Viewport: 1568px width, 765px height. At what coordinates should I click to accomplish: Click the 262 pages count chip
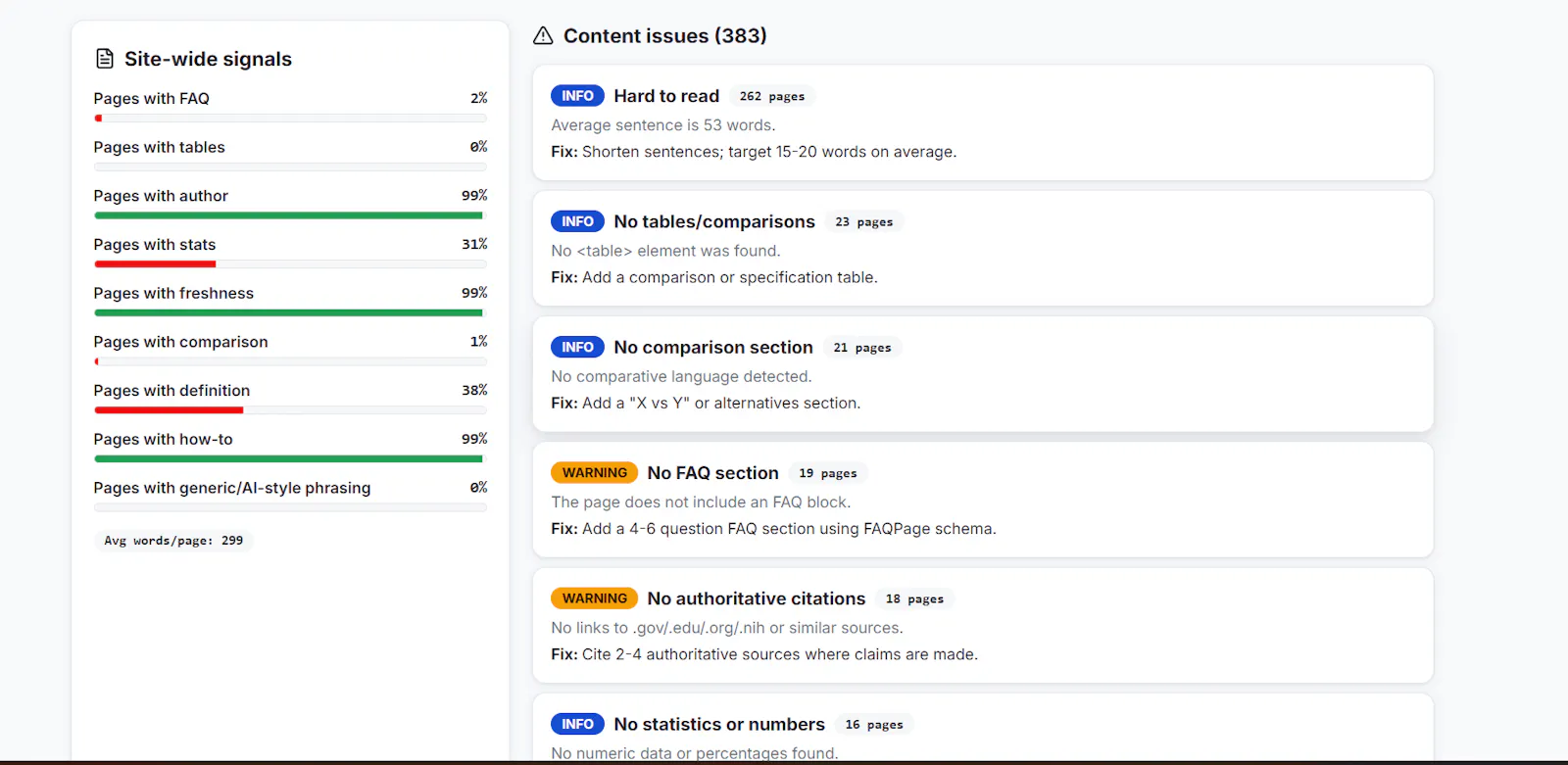tap(772, 96)
